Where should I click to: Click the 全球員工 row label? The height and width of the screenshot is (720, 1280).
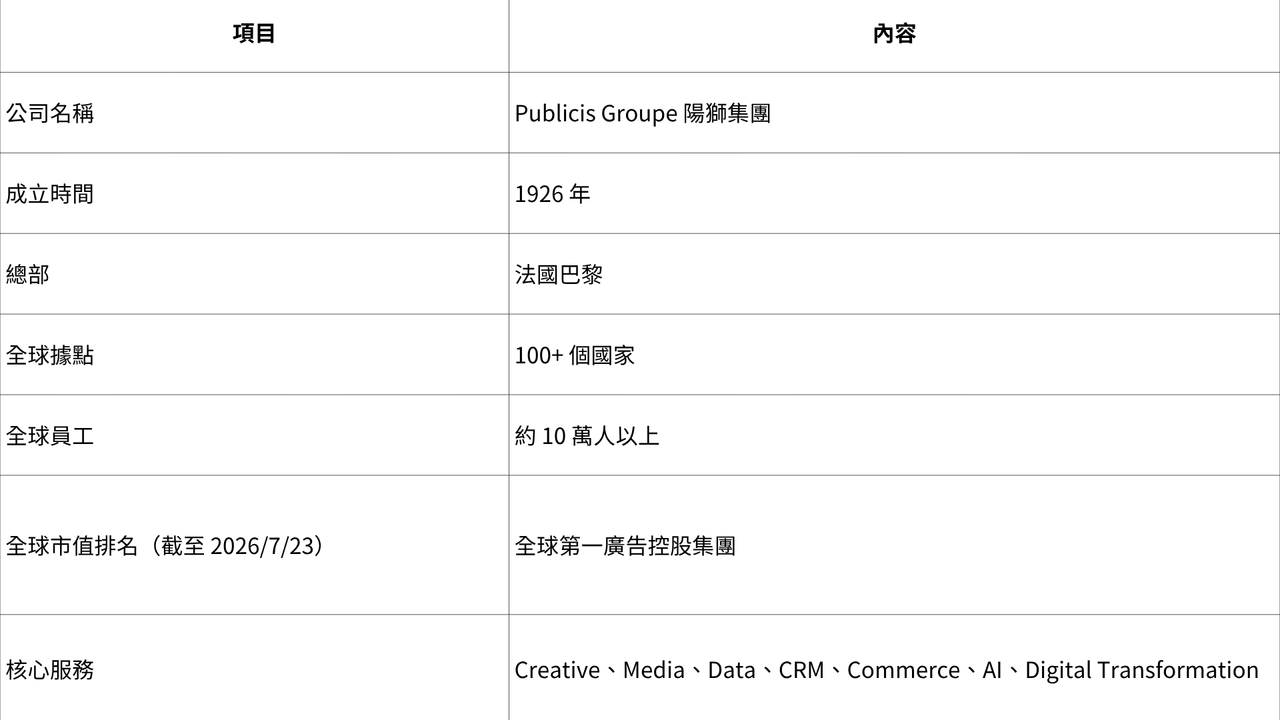pyautogui.click(x=254, y=435)
